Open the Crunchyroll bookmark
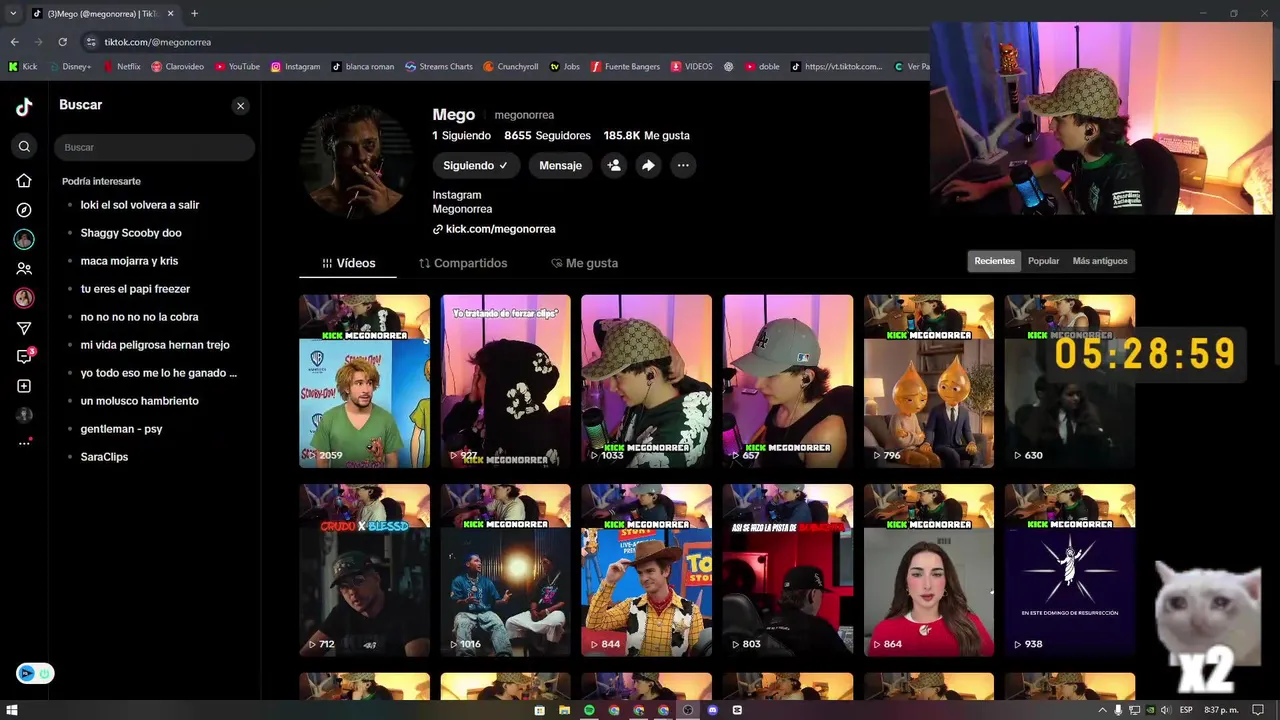Image resolution: width=1280 pixels, height=720 pixels. click(511, 67)
